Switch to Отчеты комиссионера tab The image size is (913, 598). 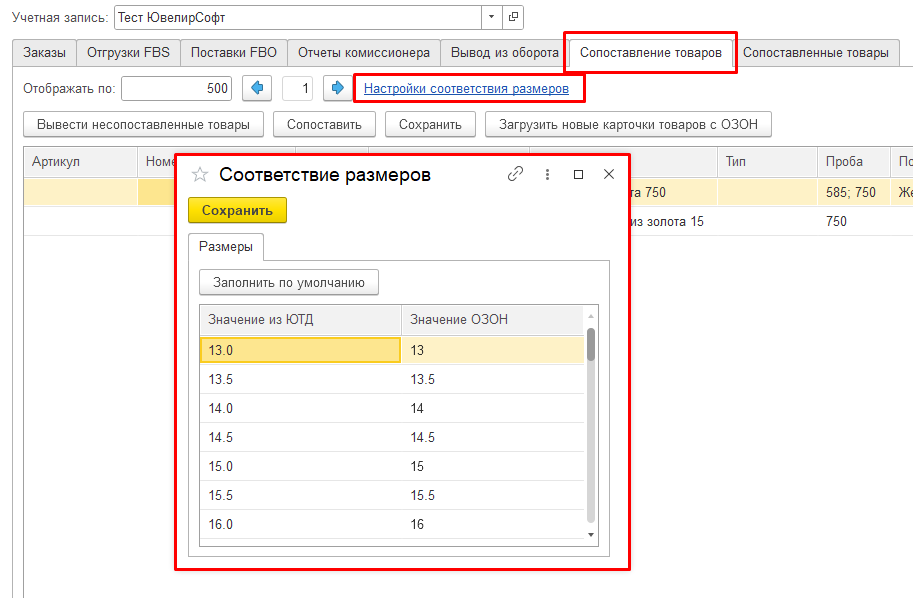(364, 52)
